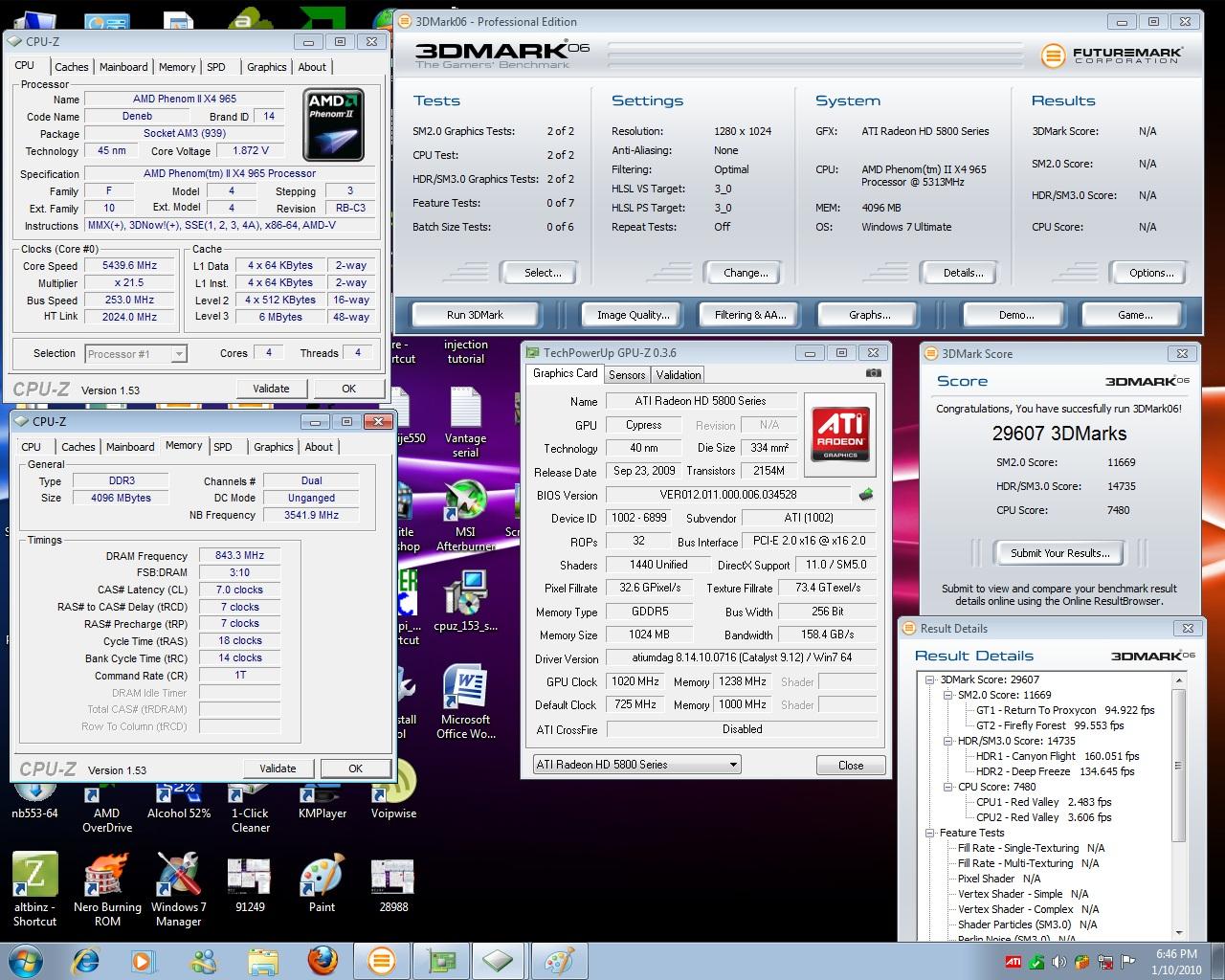Click the BIOS save chip icon in GPU-Z
Screen dimensions: 1225x980
(866, 495)
